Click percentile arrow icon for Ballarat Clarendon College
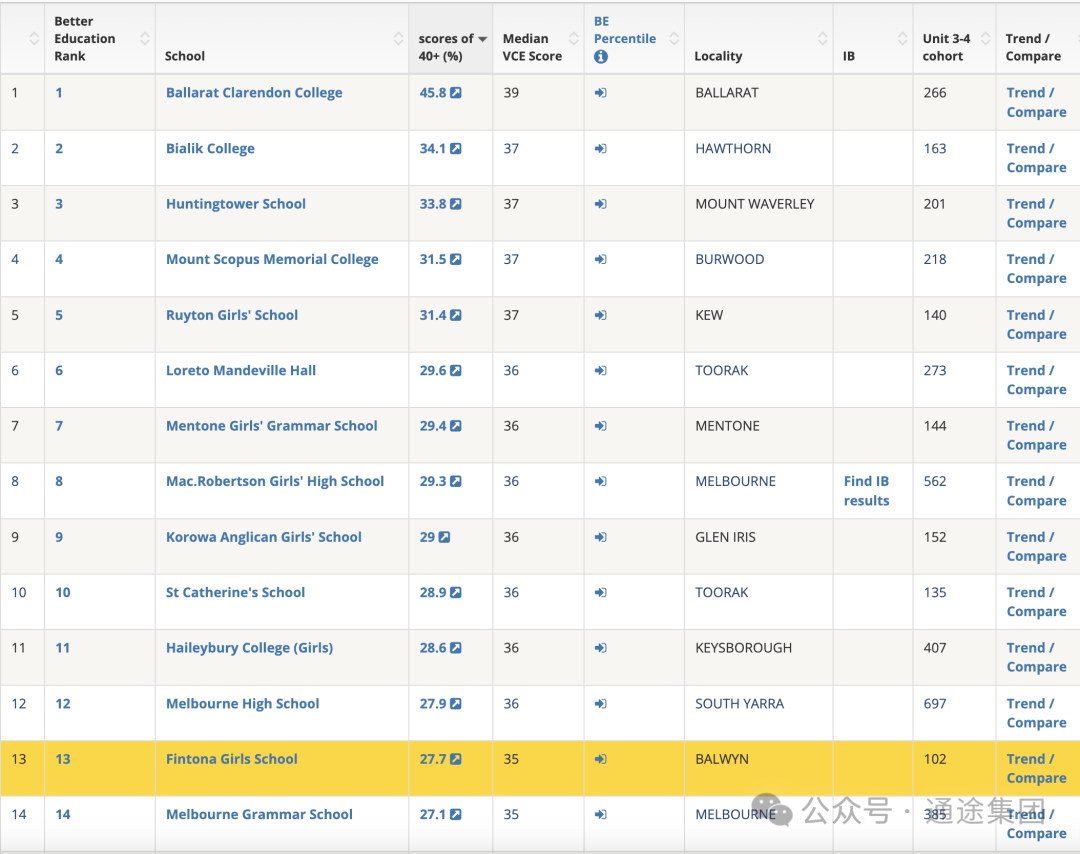The width and height of the screenshot is (1080, 854). (601, 93)
